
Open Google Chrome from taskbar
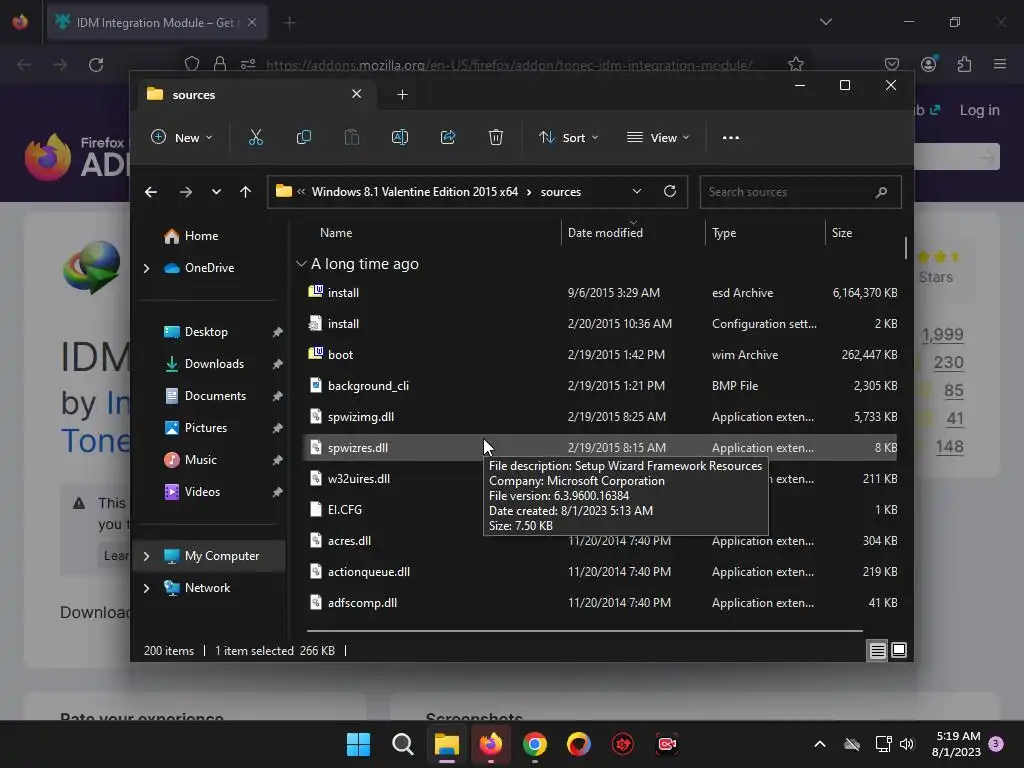[535, 744]
